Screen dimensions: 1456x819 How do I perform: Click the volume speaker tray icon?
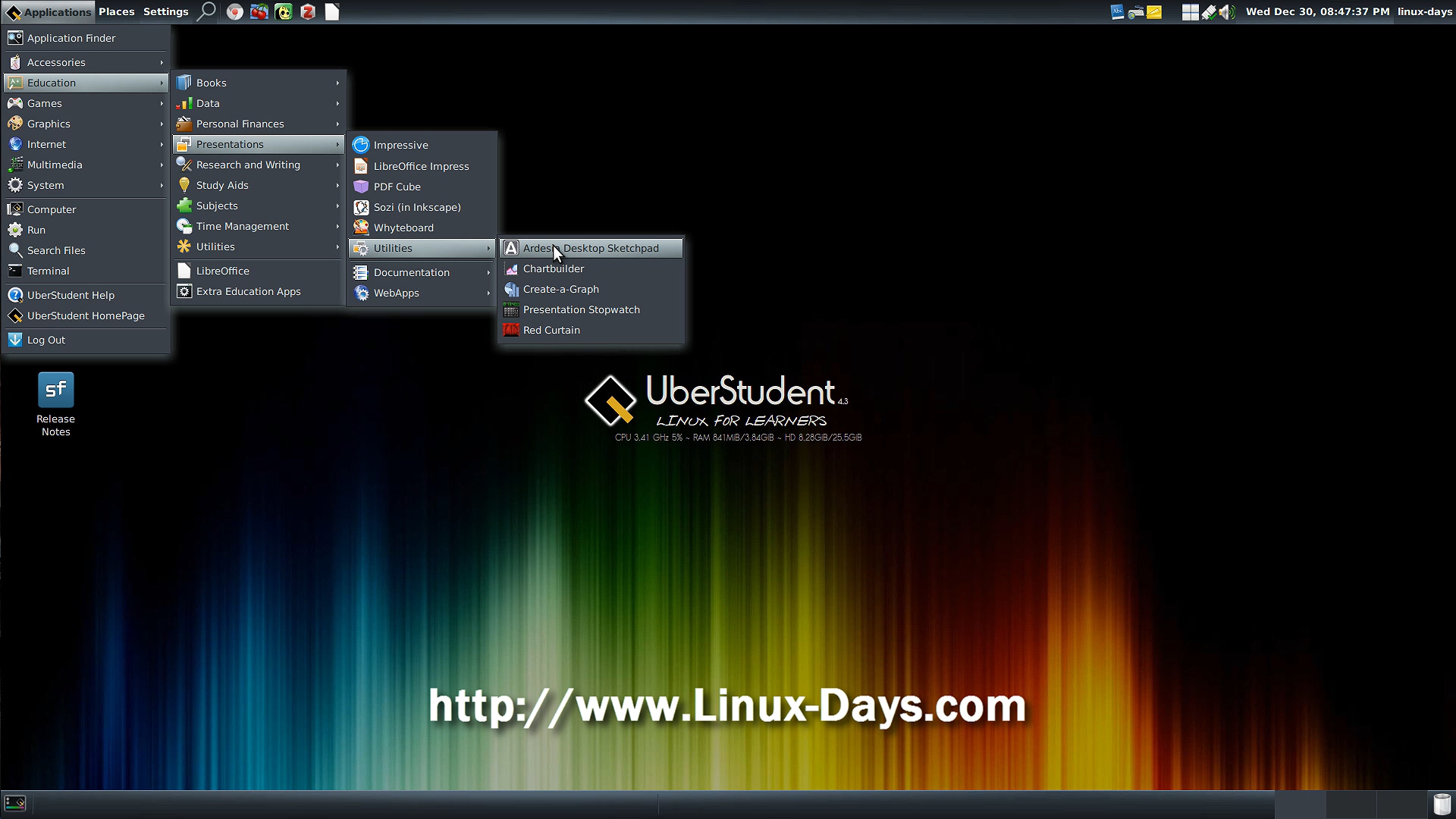pyautogui.click(x=1227, y=11)
